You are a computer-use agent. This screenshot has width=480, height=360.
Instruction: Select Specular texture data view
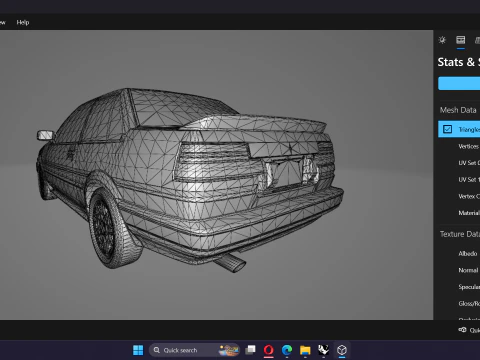469,287
